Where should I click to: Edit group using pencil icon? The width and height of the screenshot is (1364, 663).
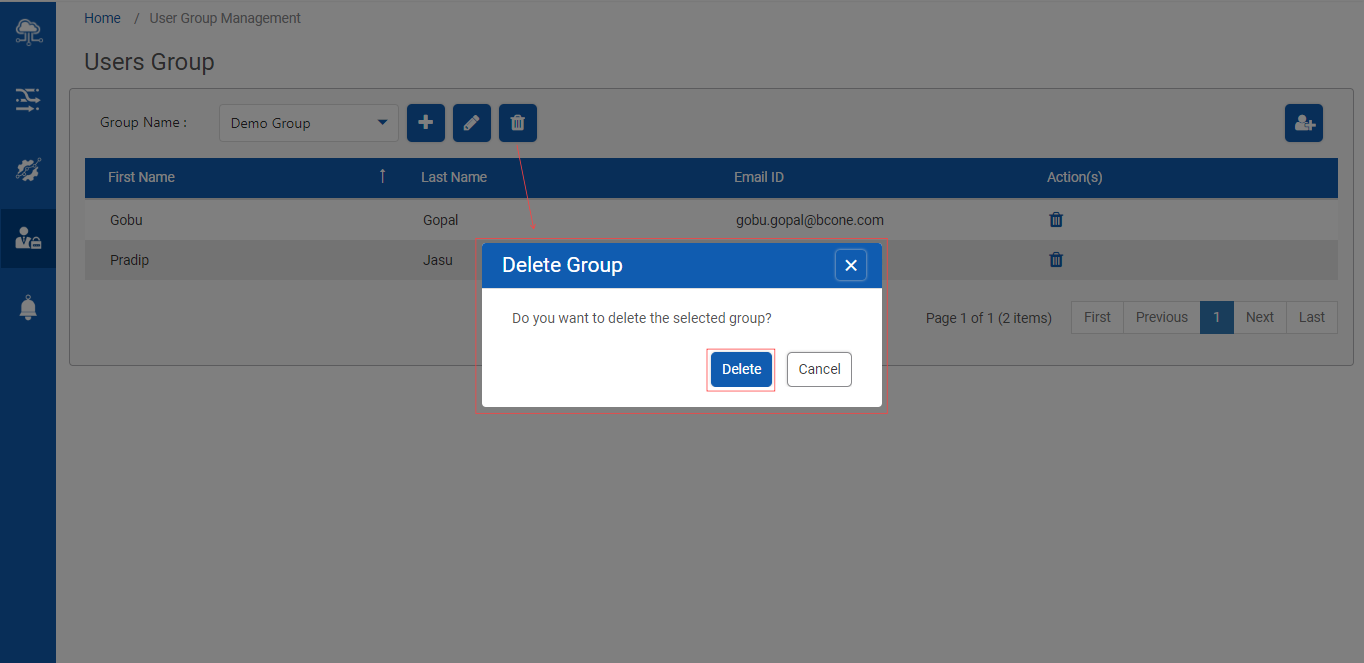[x=472, y=123]
